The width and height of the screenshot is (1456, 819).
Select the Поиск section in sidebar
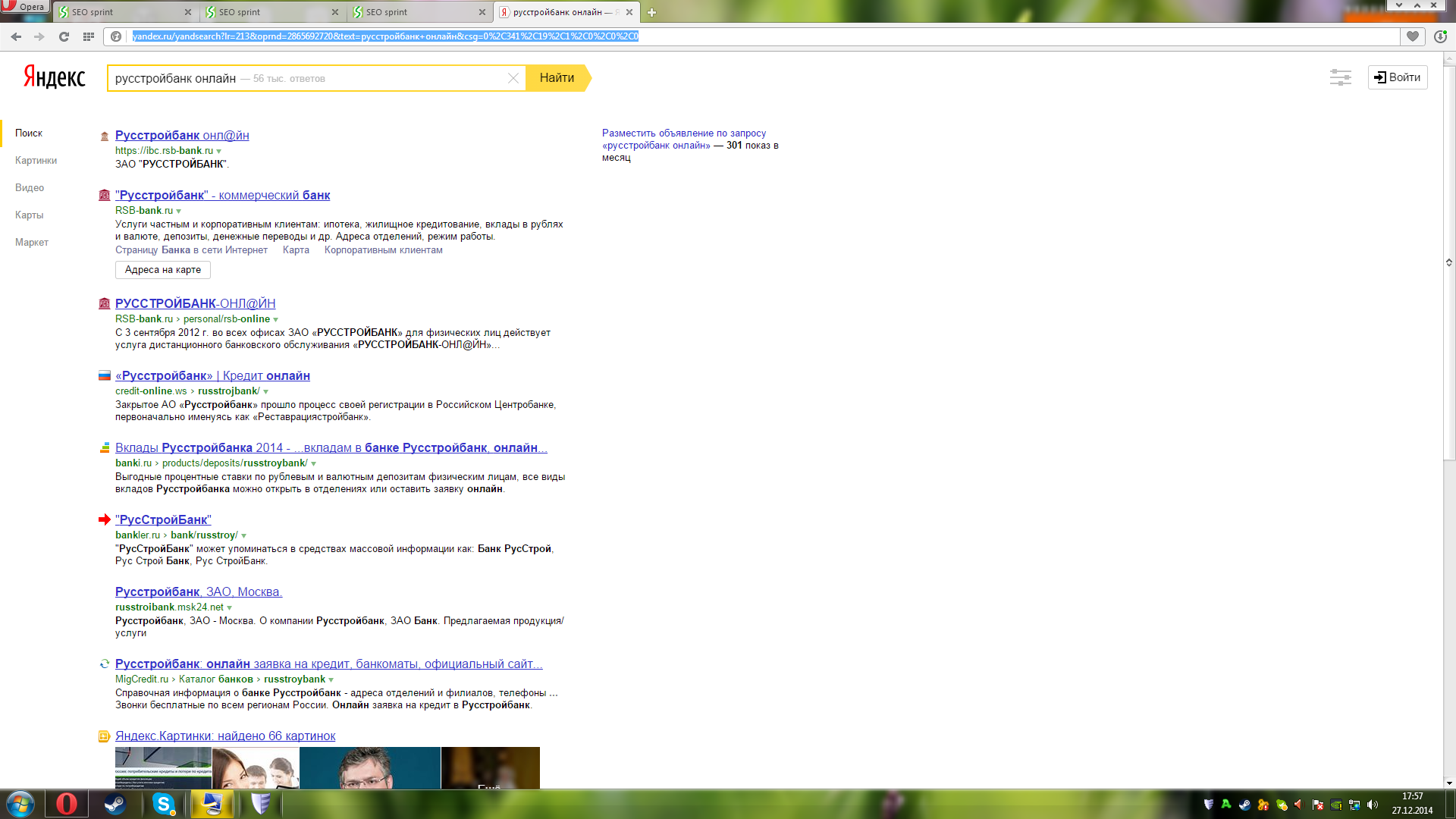point(29,133)
